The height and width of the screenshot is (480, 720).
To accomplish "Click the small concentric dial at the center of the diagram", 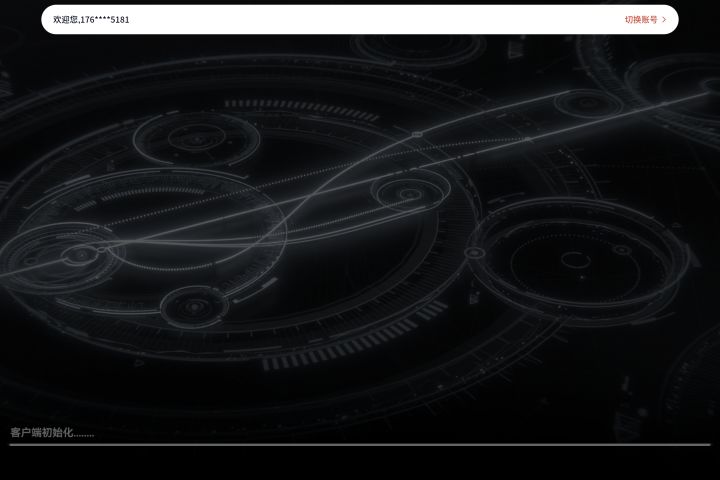I will [410, 194].
